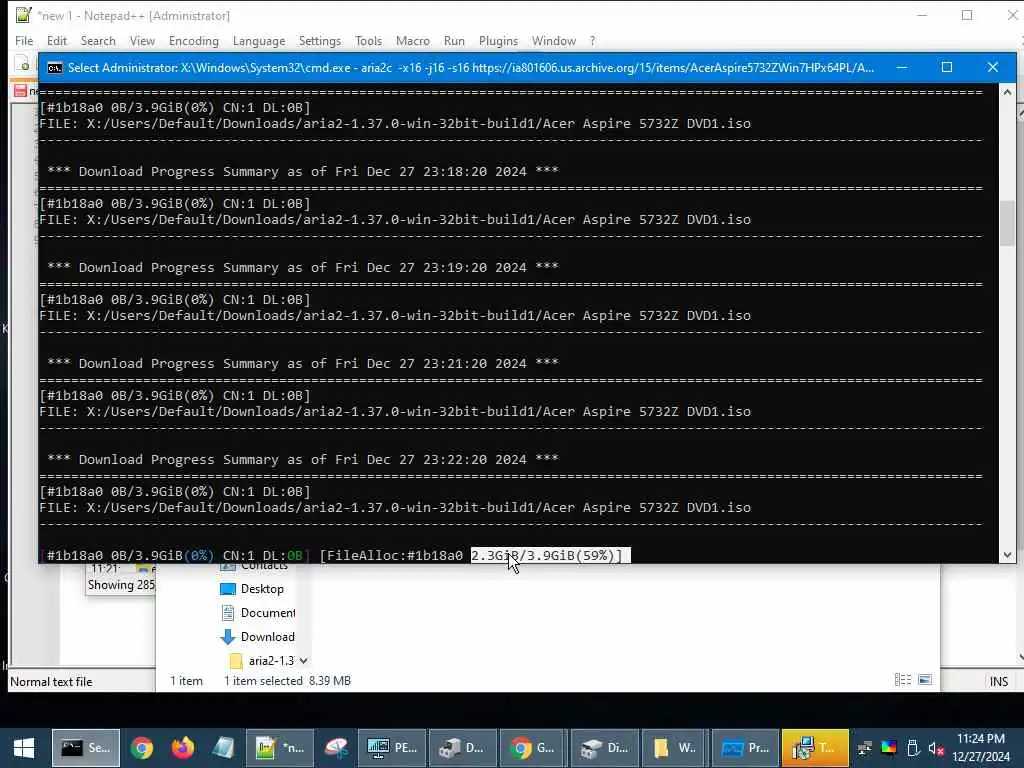
Task: Click the aria2 yellow folder icon
Action: coord(236,661)
